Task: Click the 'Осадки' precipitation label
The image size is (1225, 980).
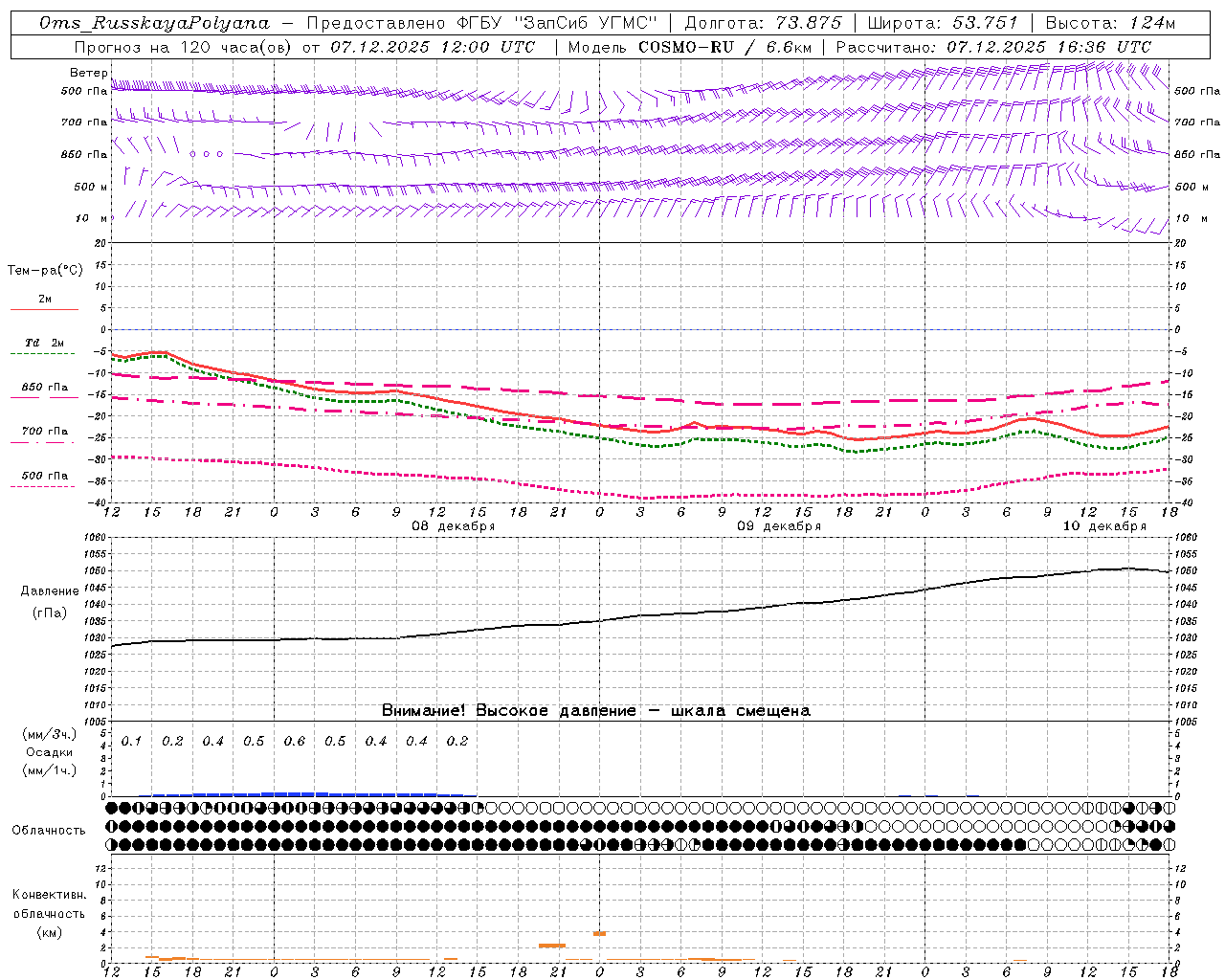Action: tap(49, 753)
